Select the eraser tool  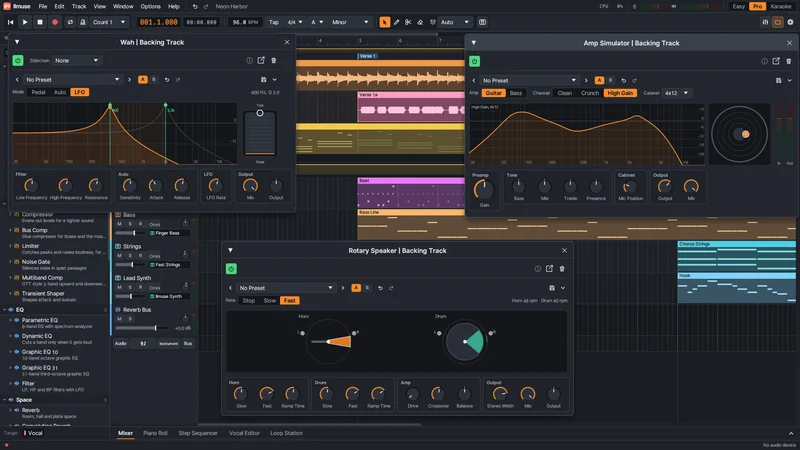pyautogui.click(x=420, y=22)
